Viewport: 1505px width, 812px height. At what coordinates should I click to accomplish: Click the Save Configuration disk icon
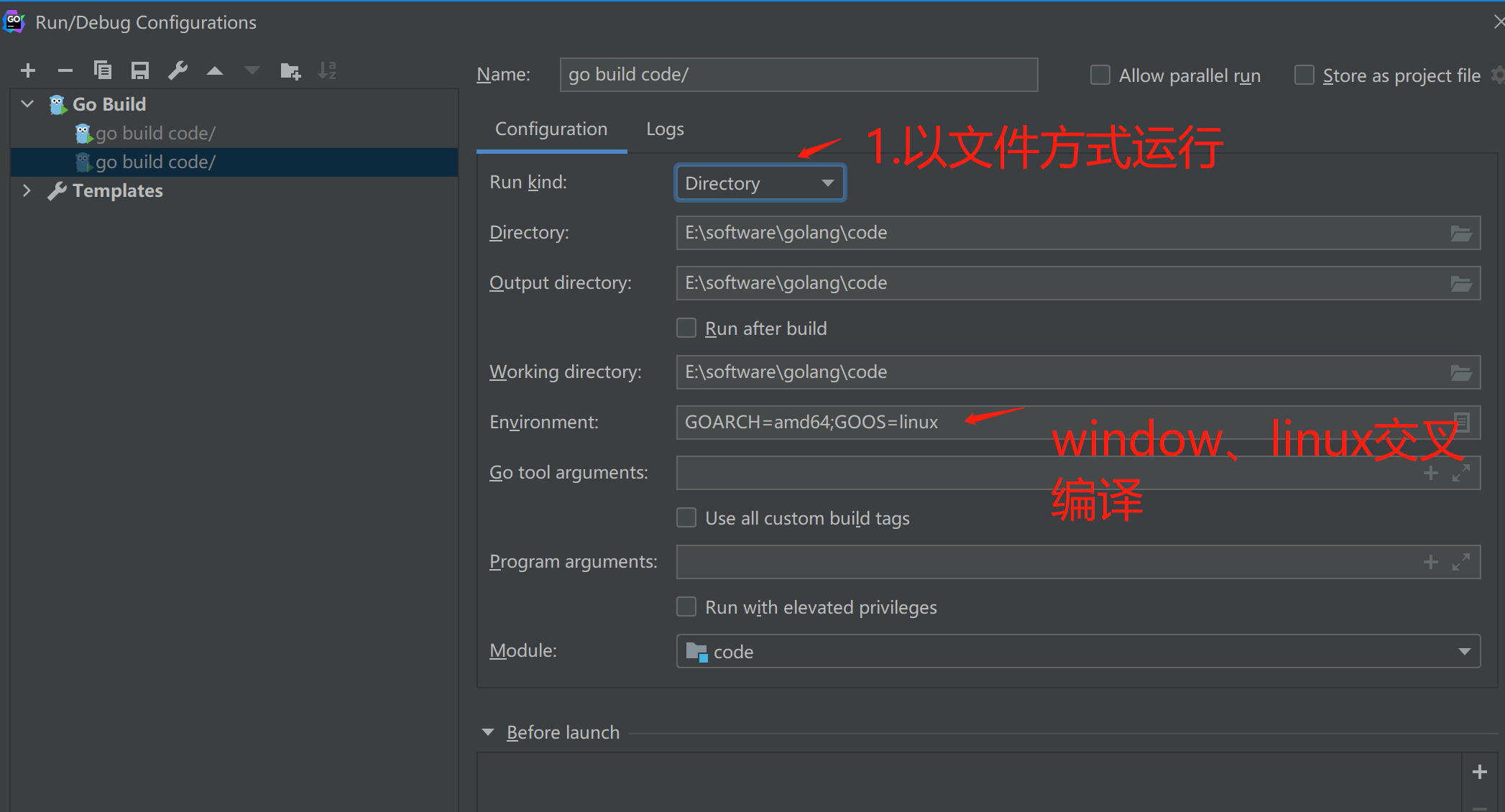(x=140, y=70)
